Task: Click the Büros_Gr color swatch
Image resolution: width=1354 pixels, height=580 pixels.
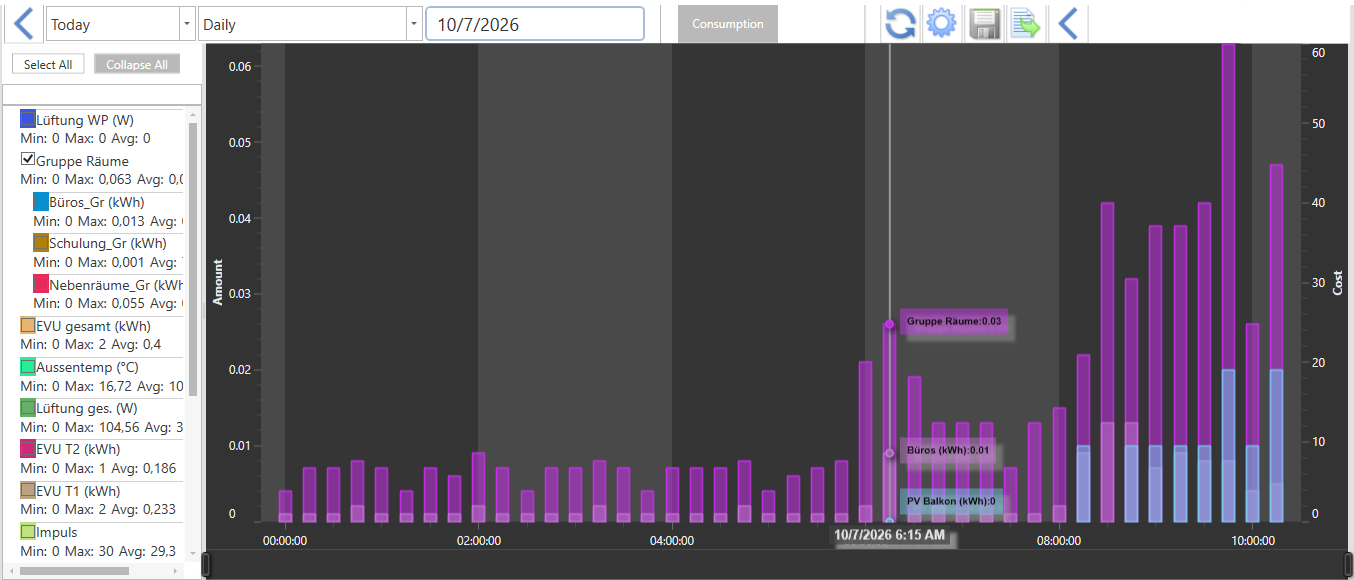Action: coord(41,201)
